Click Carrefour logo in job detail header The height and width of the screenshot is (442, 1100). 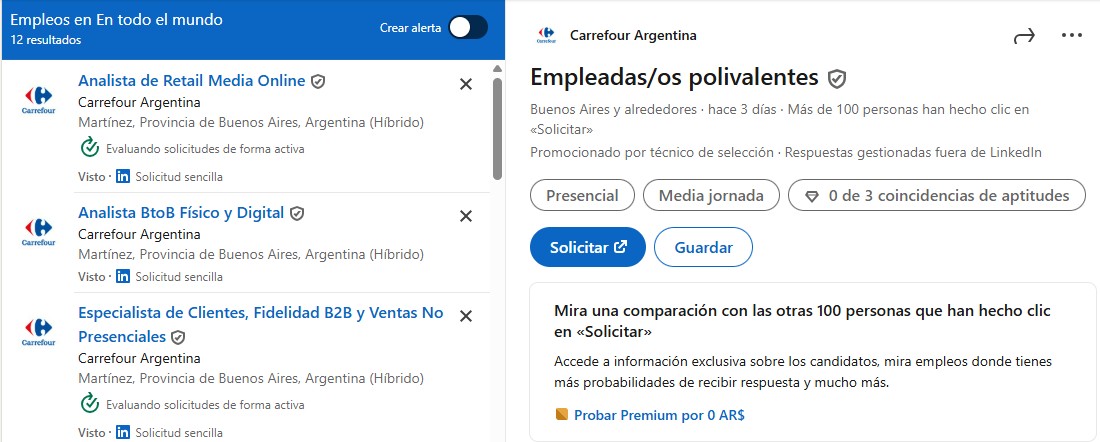(546, 36)
